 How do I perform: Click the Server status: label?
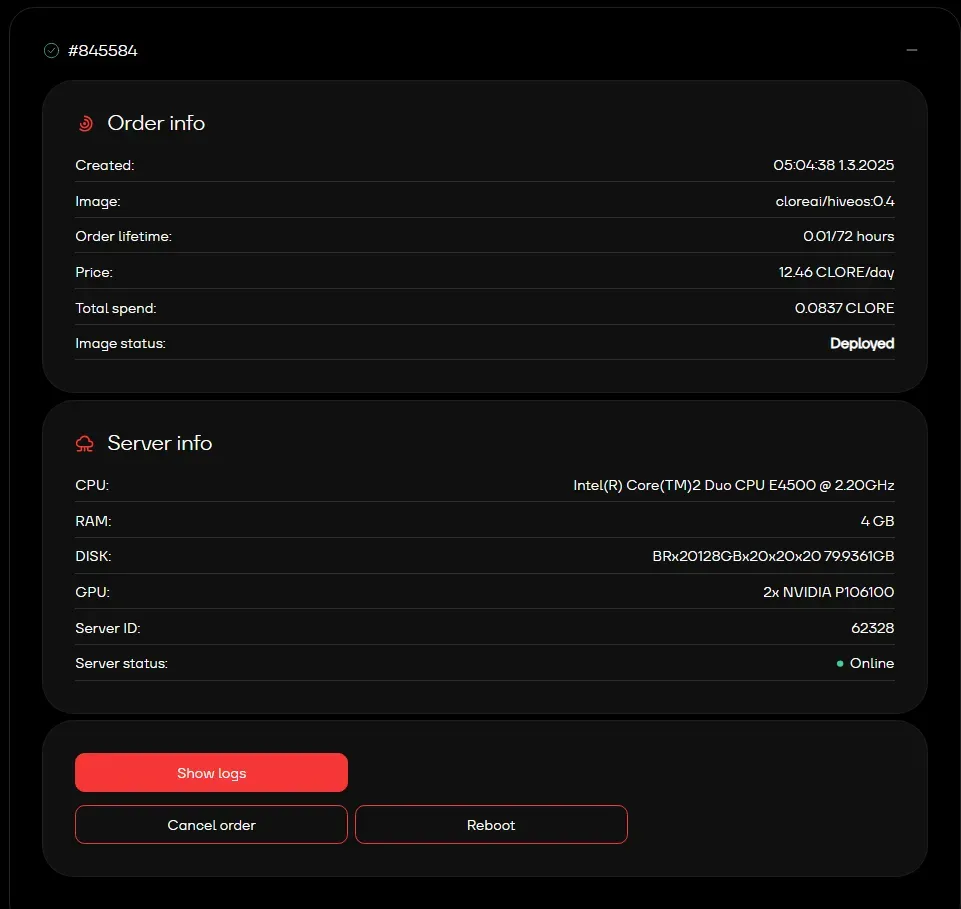[121, 663]
